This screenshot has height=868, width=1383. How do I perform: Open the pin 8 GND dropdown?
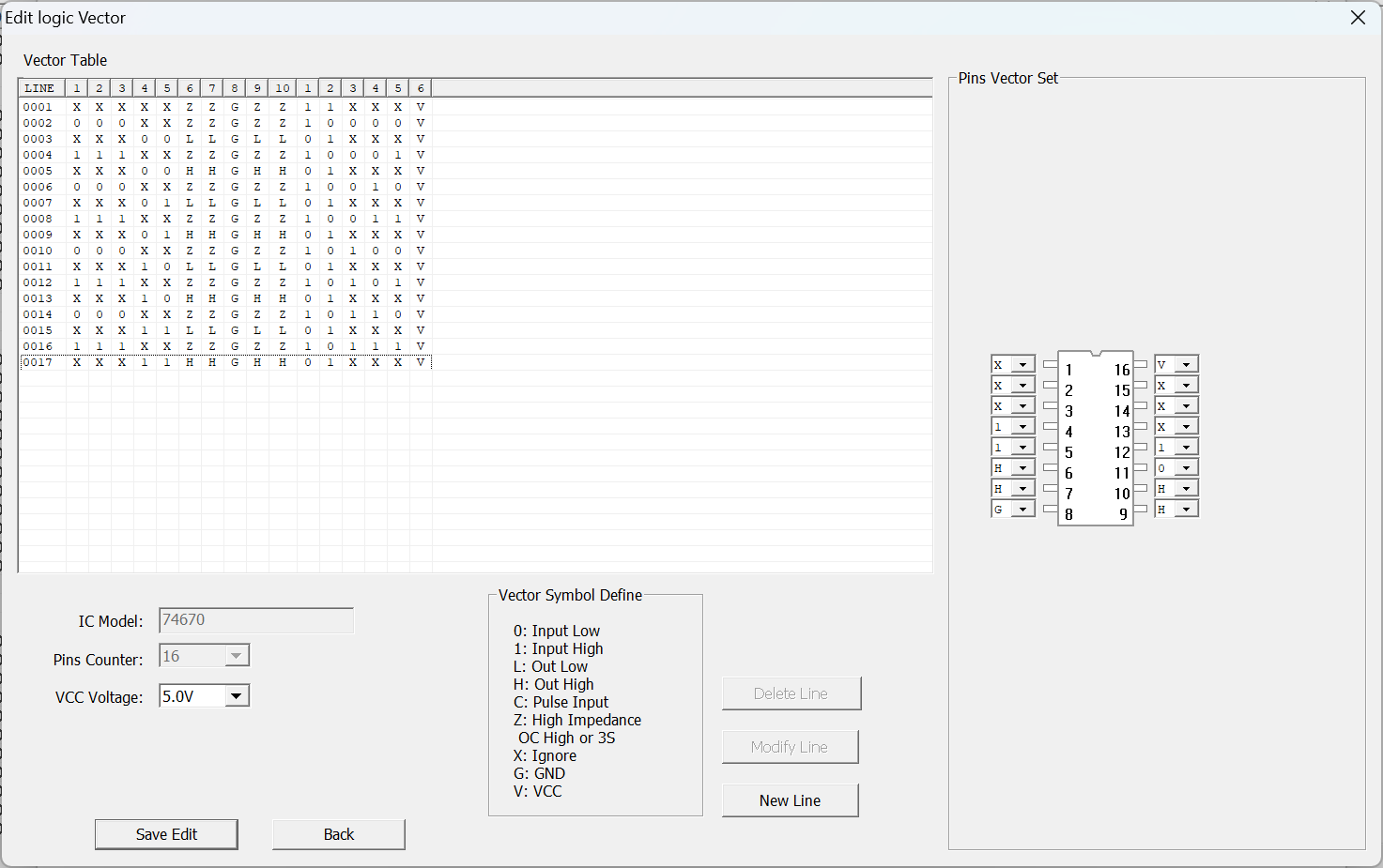pyautogui.click(x=1022, y=510)
